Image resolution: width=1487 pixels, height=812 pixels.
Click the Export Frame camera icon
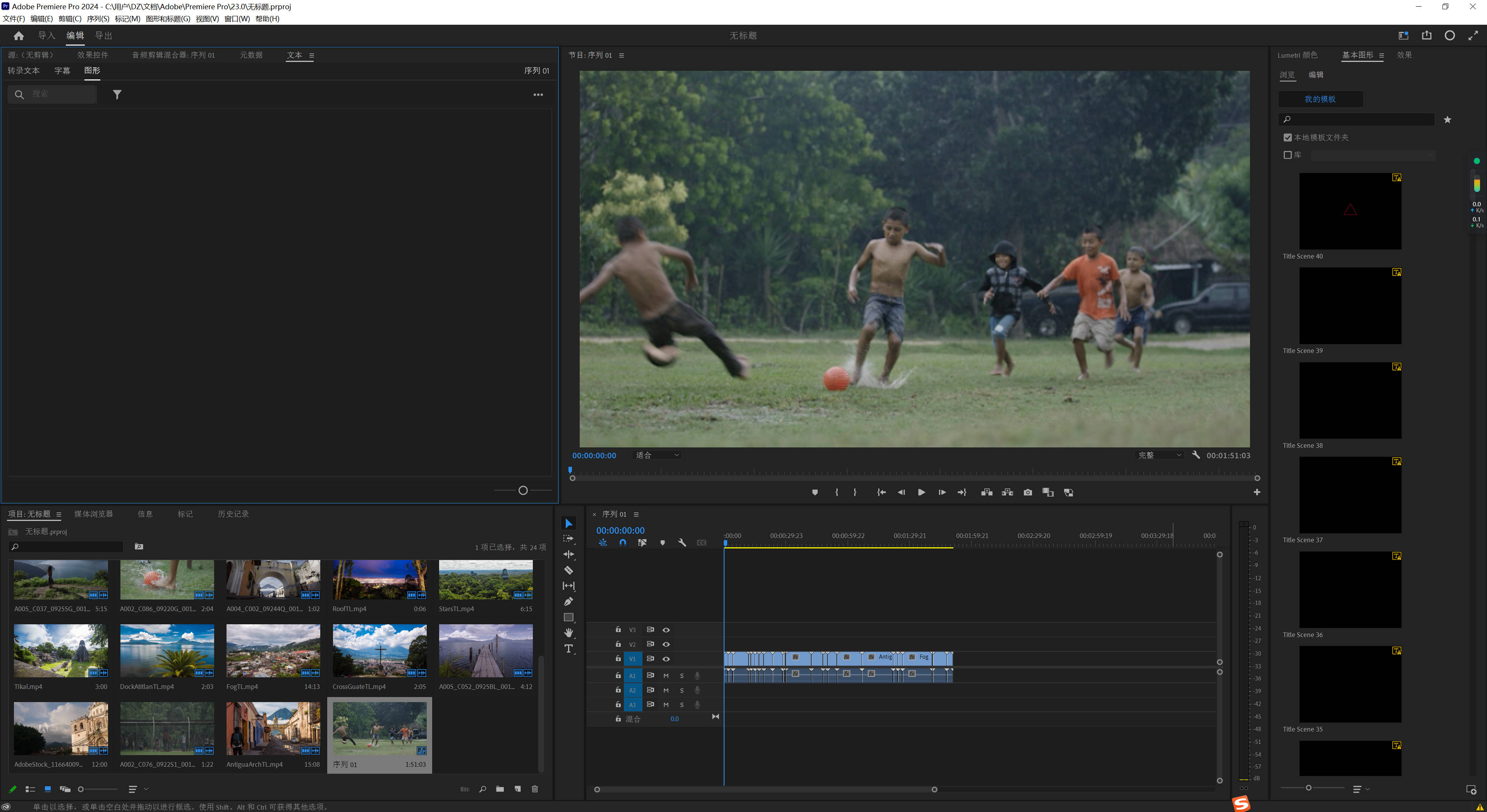1027,492
